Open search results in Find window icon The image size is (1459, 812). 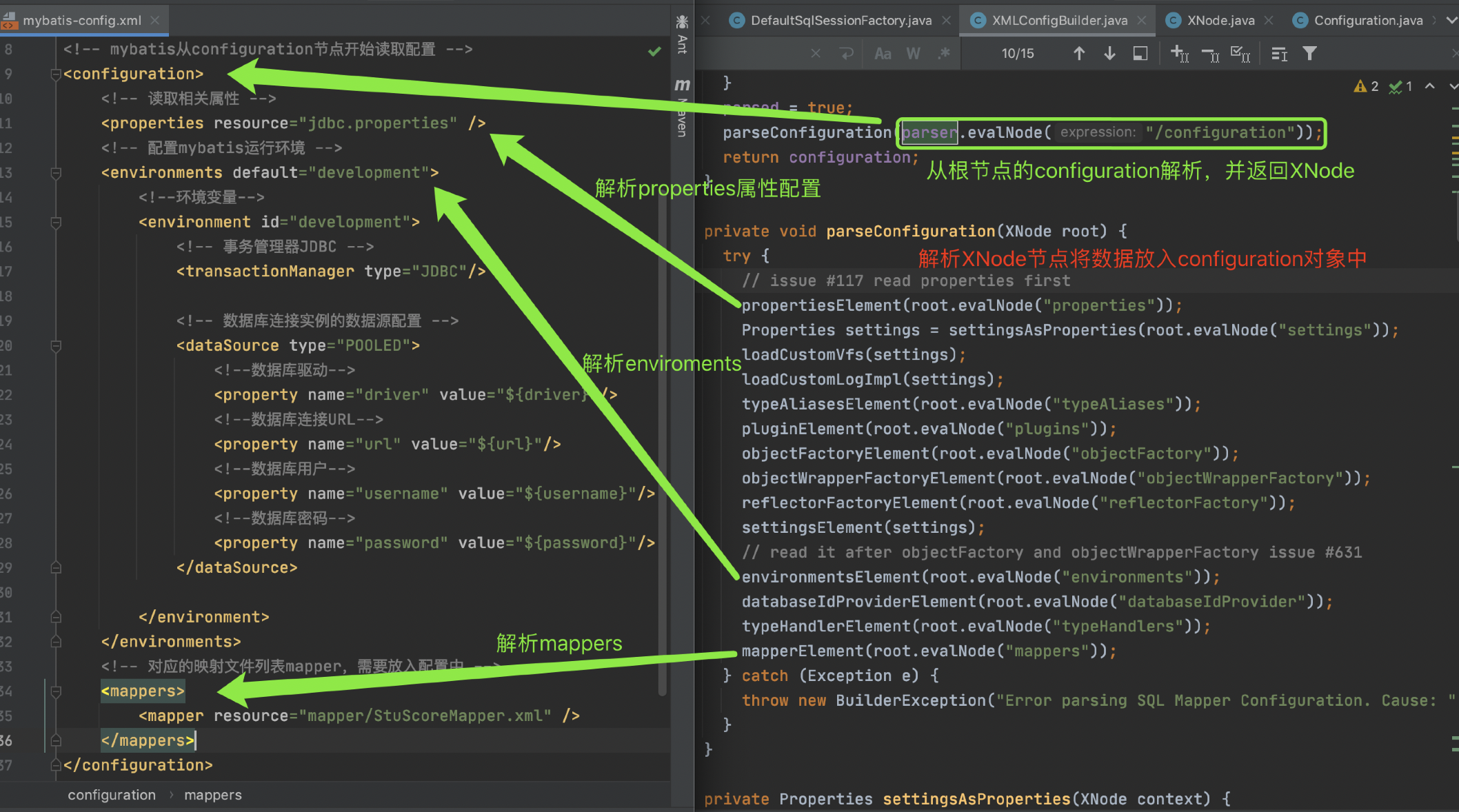pyautogui.click(x=1140, y=54)
